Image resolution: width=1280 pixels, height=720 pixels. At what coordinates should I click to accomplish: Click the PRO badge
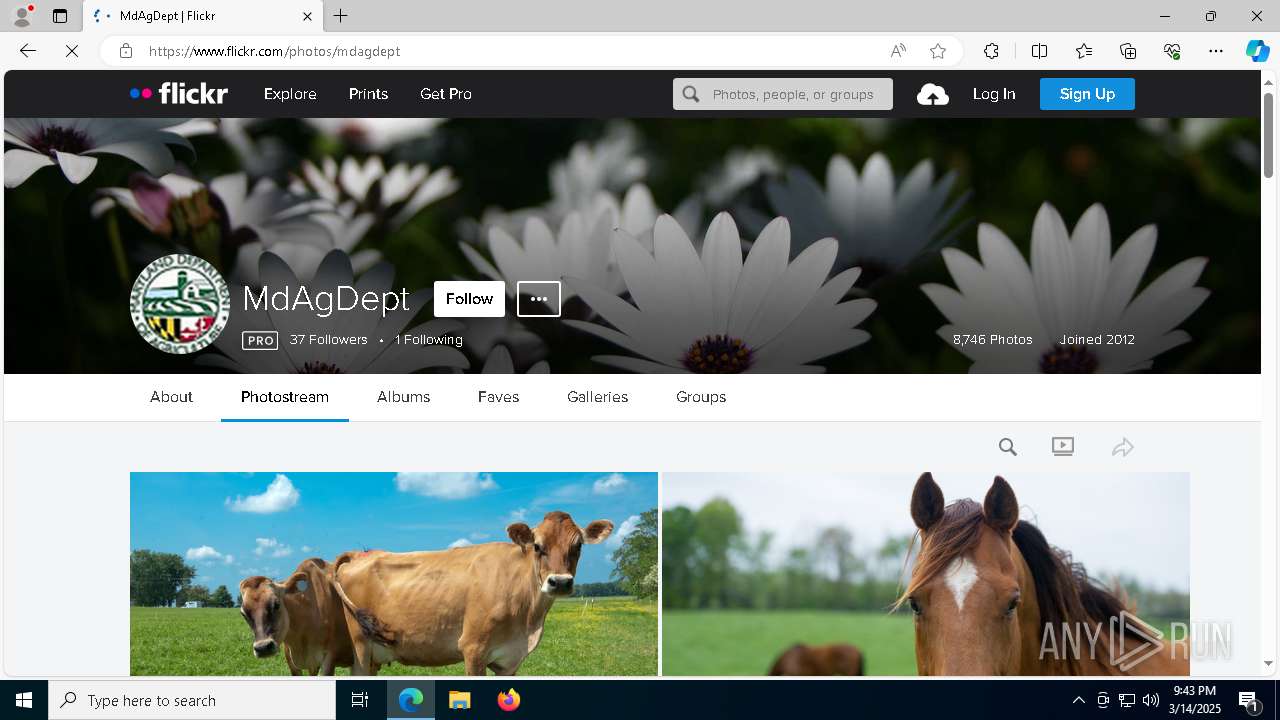260,341
